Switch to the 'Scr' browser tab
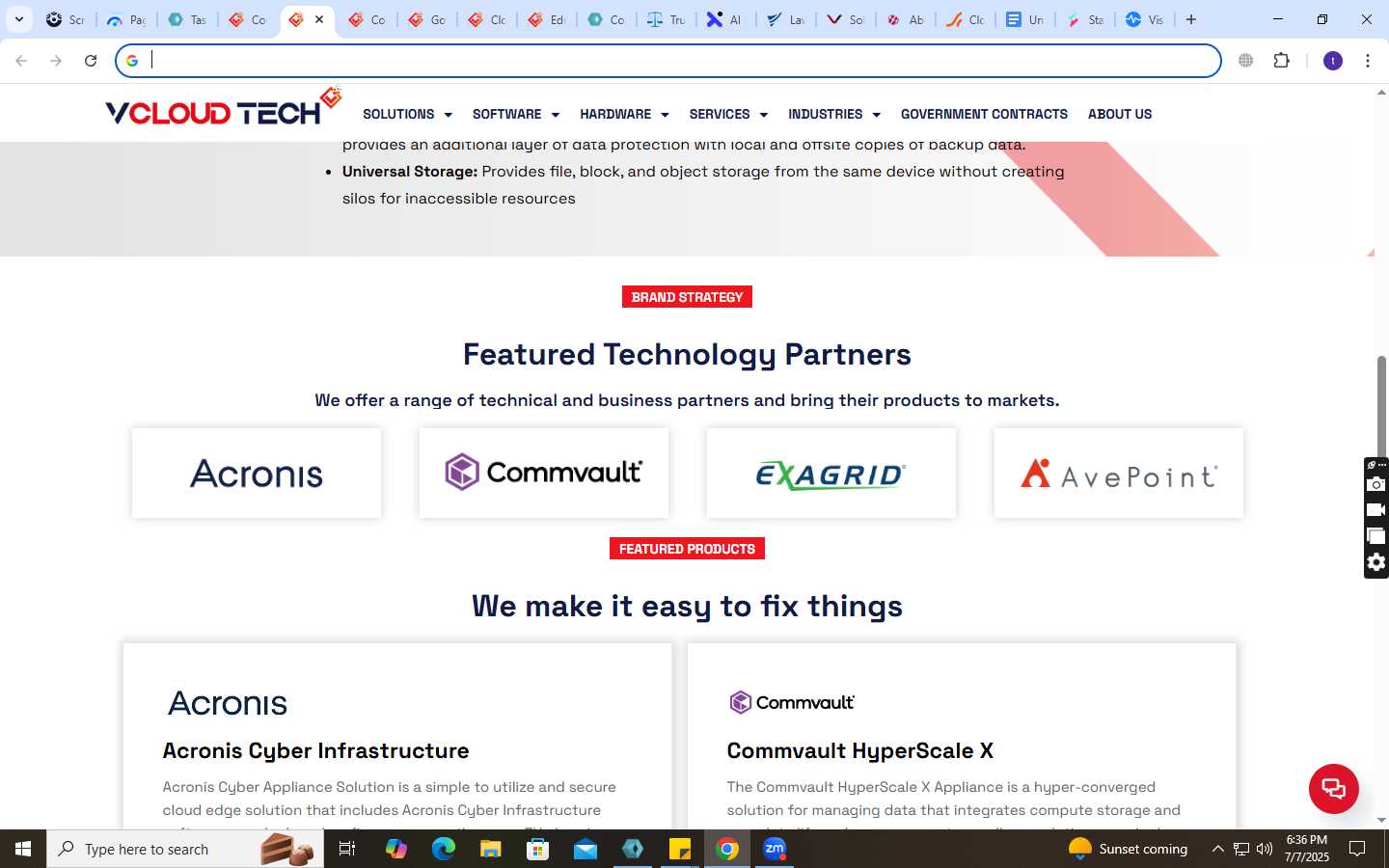 pos(66,19)
